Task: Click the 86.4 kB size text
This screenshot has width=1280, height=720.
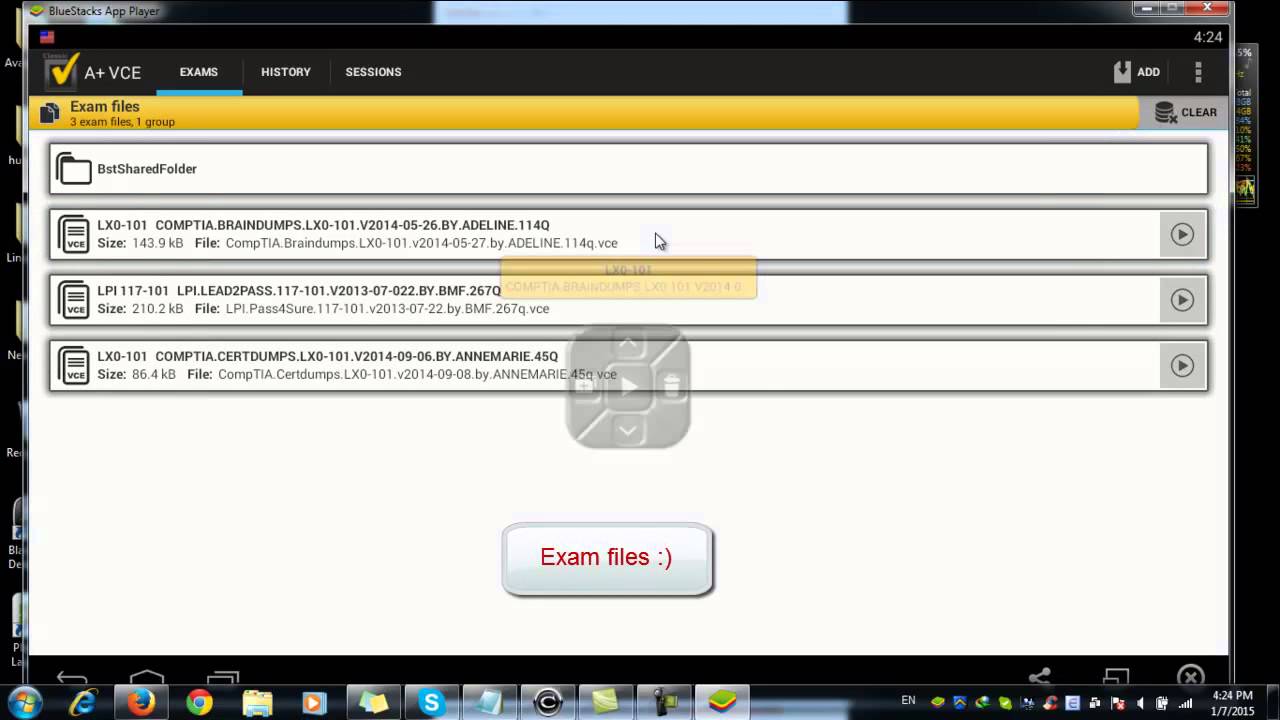Action: click(153, 375)
